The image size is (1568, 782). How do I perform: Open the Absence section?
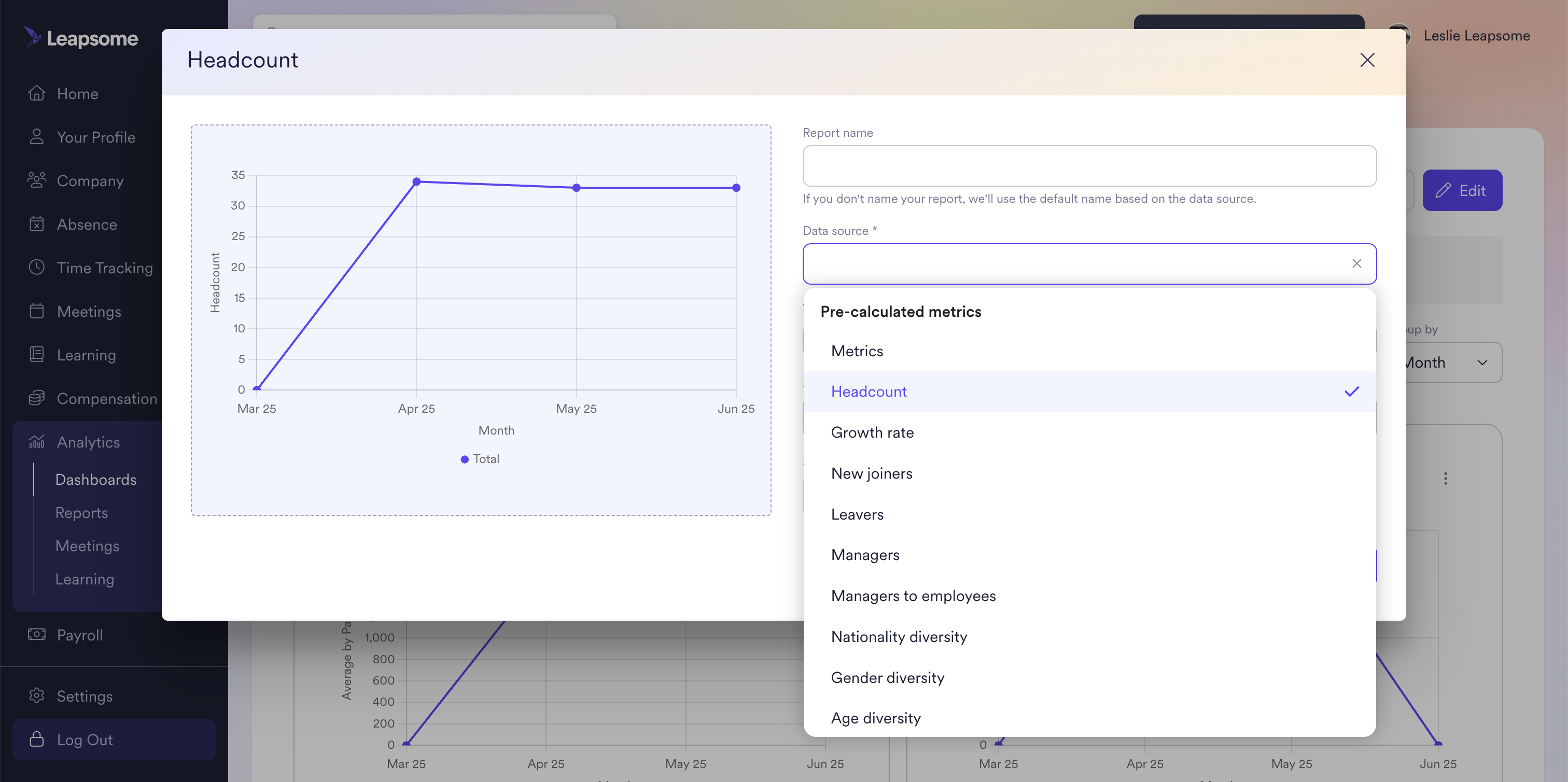(x=87, y=224)
